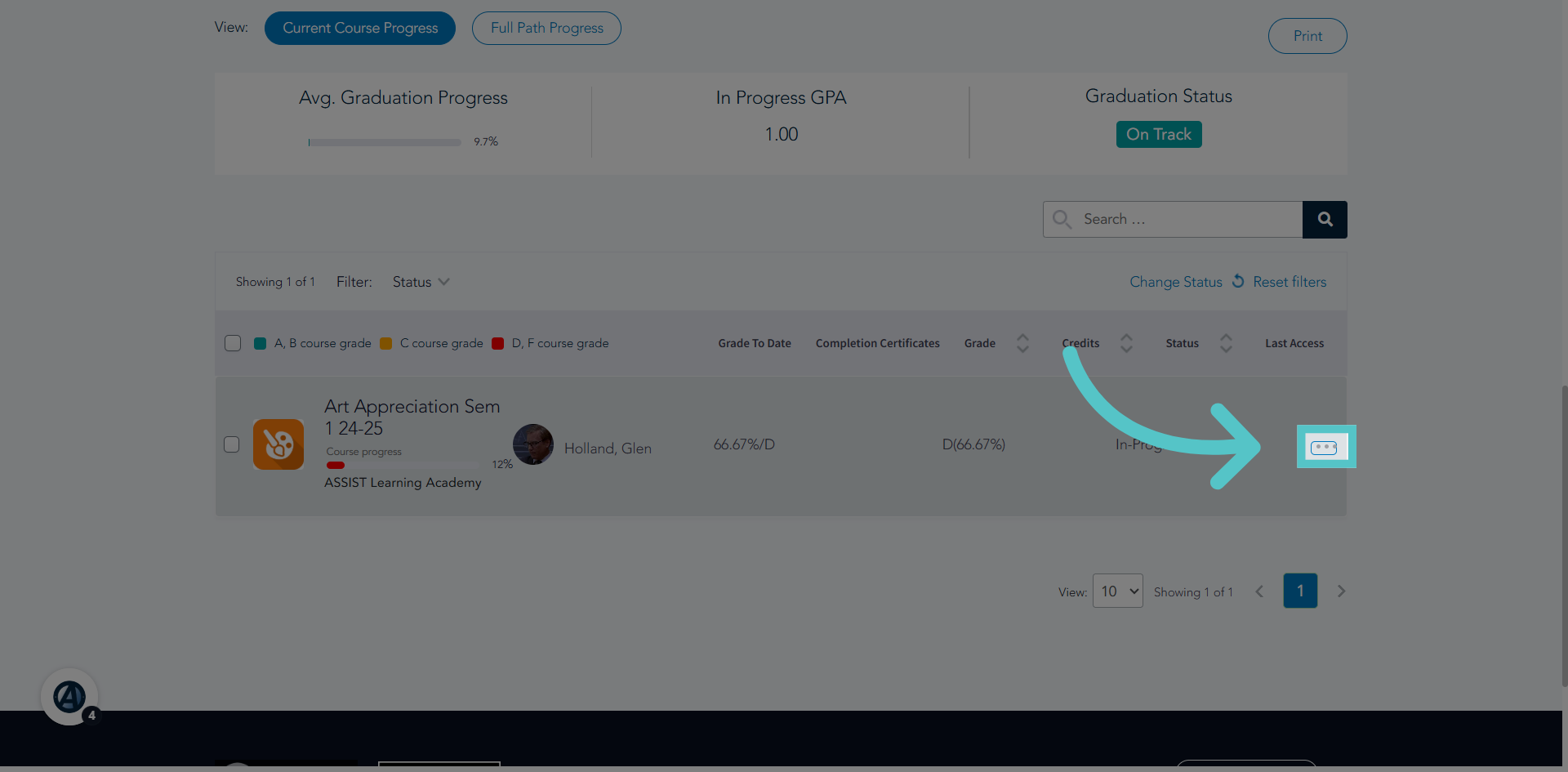The image size is (1568, 772).
Task: Click the Completion Certificates column header
Action: click(877, 343)
